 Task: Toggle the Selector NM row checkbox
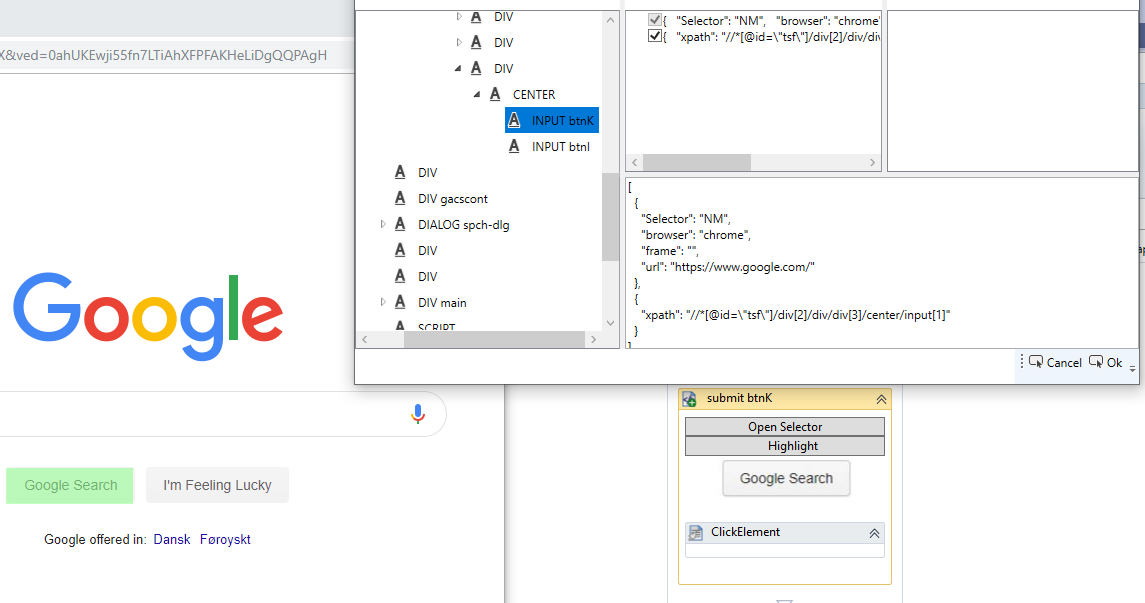click(x=655, y=20)
